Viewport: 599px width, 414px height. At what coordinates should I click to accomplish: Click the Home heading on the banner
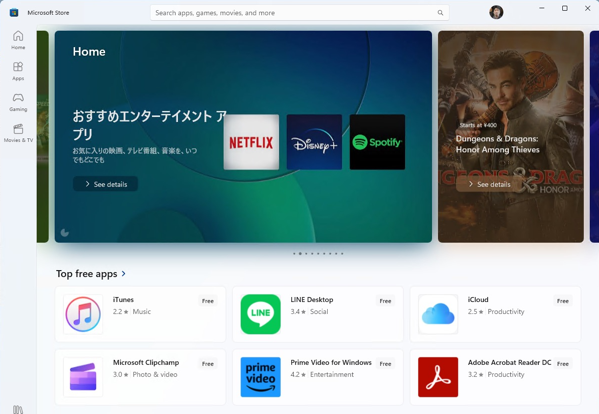point(89,52)
